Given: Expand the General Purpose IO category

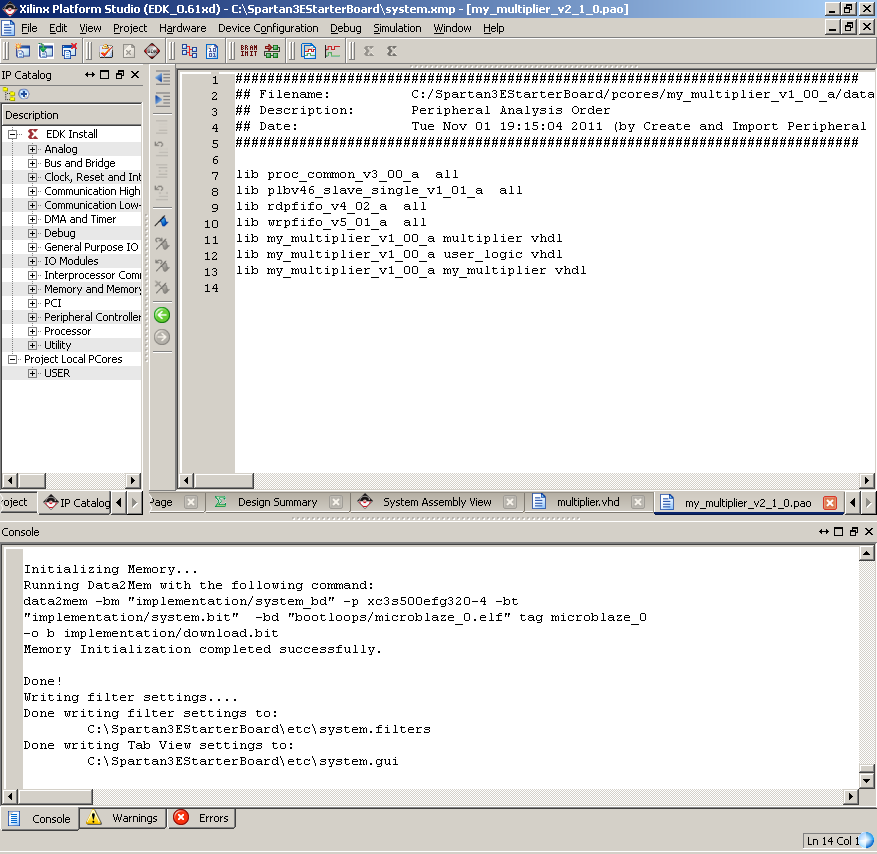Looking at the screenshot, I should (x=32, y=247).
